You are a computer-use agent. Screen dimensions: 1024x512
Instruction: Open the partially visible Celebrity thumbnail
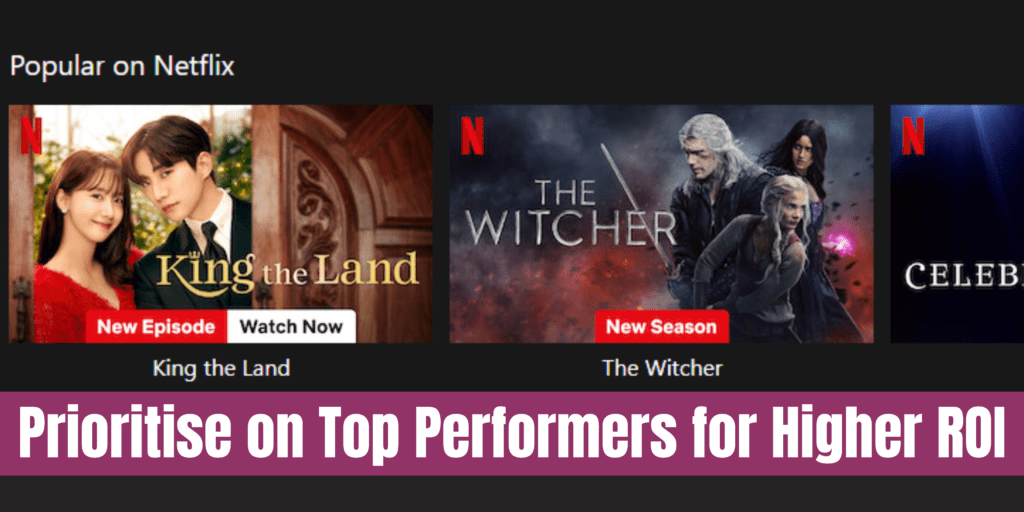(957, 224)
